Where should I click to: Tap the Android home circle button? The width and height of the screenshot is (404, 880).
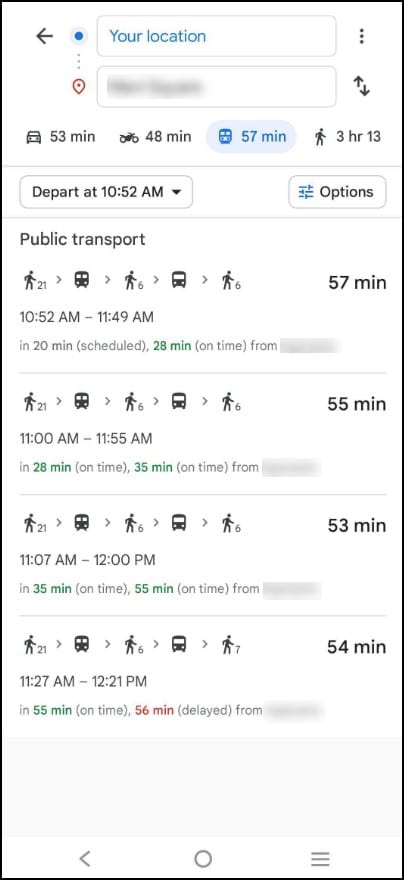click(203, 859)
